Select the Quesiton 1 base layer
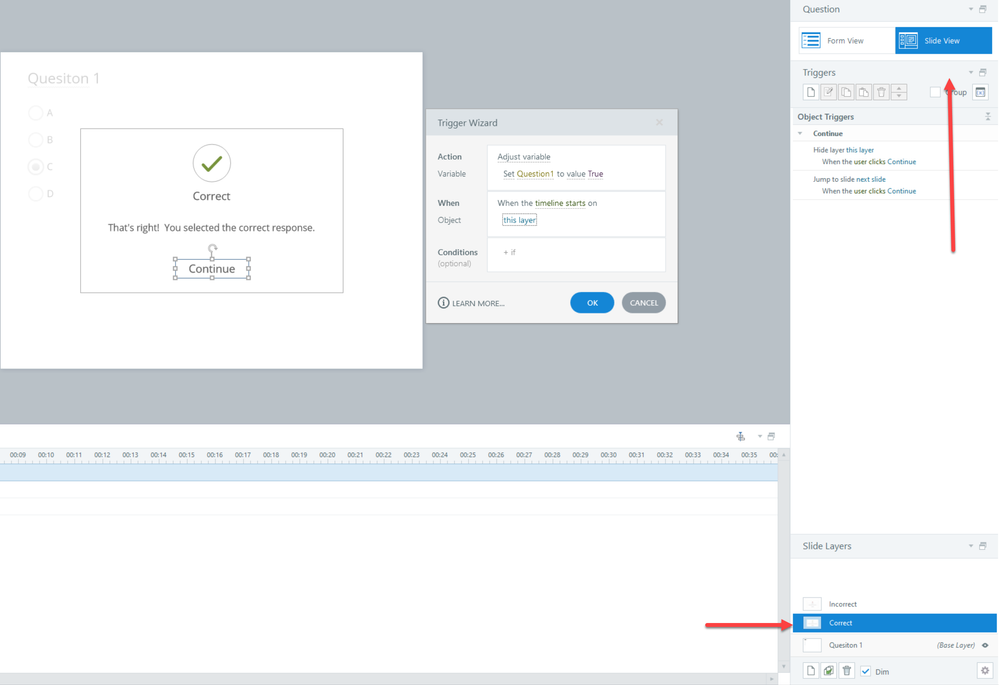The width and height of the screenshot is (999, 685). pos(895,645)
